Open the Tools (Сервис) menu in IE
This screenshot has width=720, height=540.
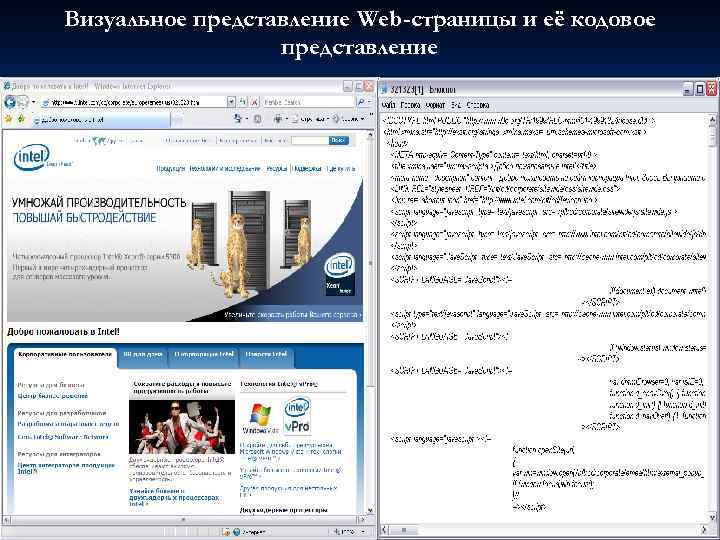pyautogui.click(x=348, y=119)
